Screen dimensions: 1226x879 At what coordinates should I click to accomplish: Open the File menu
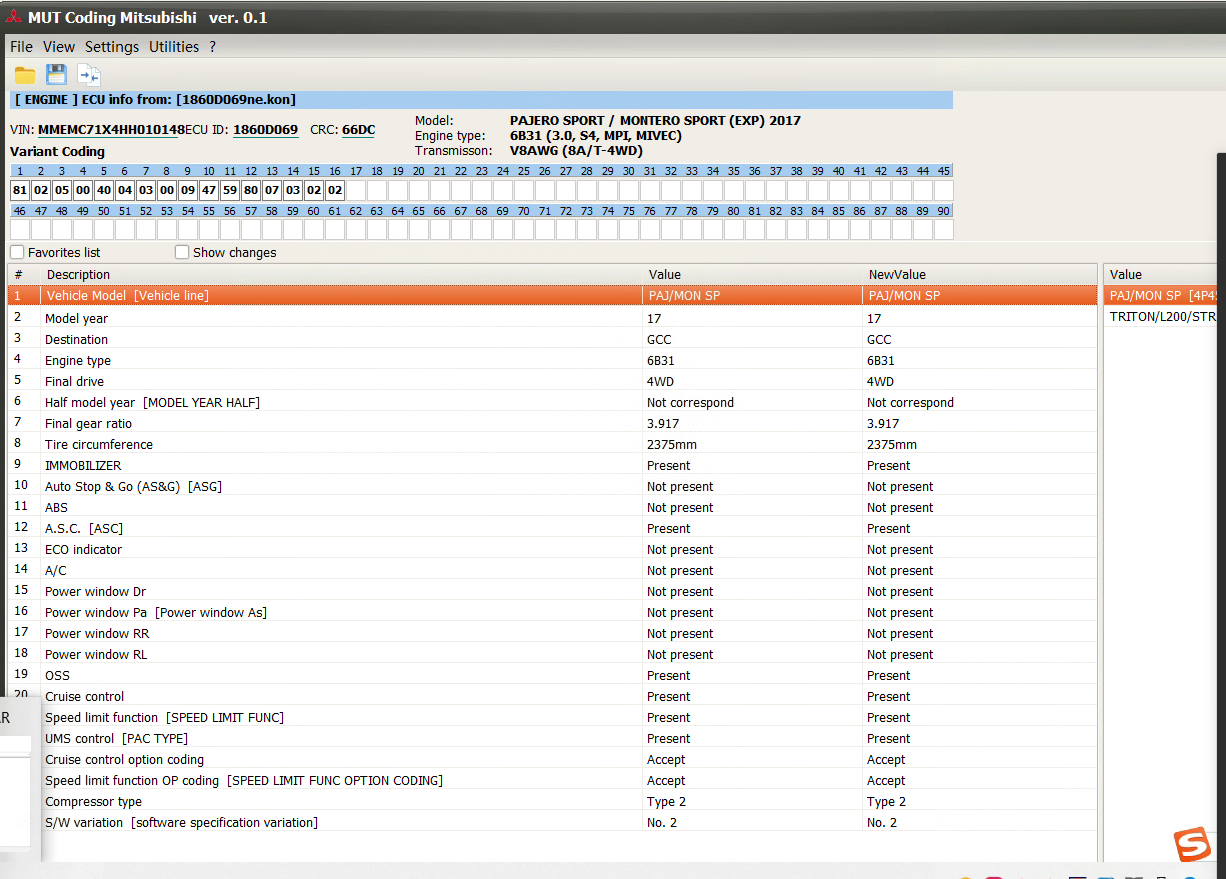tap(21, 47)
